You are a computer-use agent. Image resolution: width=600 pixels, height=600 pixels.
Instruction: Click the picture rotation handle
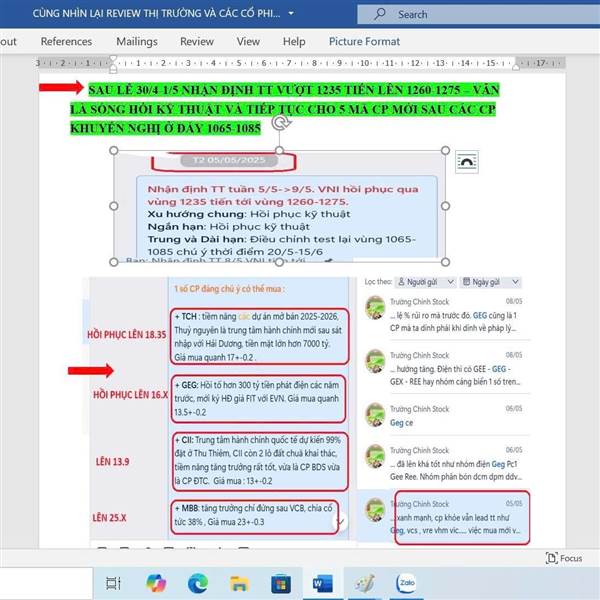point(281,122)
